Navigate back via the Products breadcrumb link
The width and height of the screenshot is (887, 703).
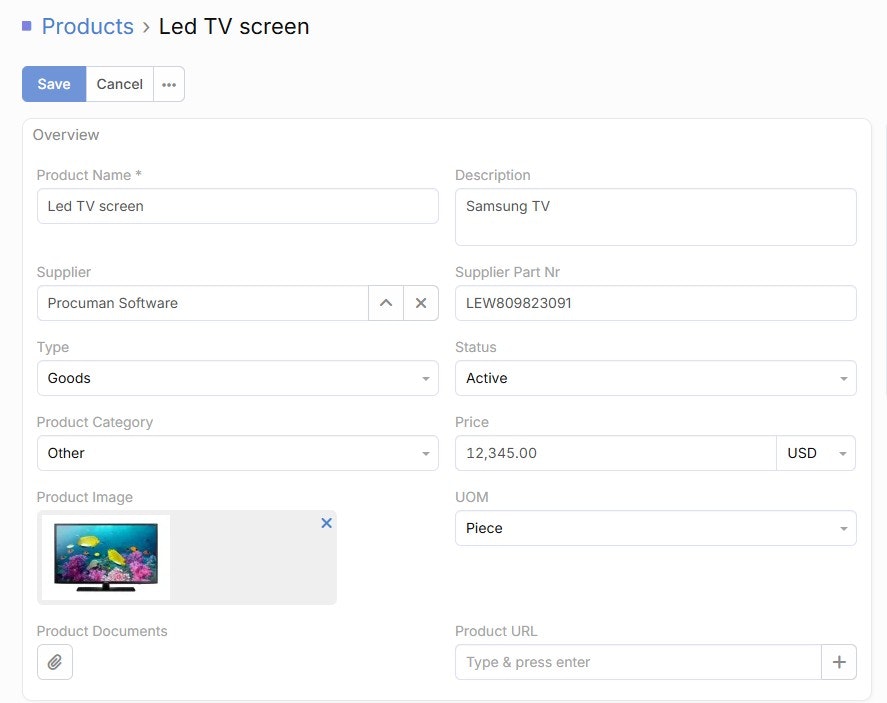click(x=88, y=26)
